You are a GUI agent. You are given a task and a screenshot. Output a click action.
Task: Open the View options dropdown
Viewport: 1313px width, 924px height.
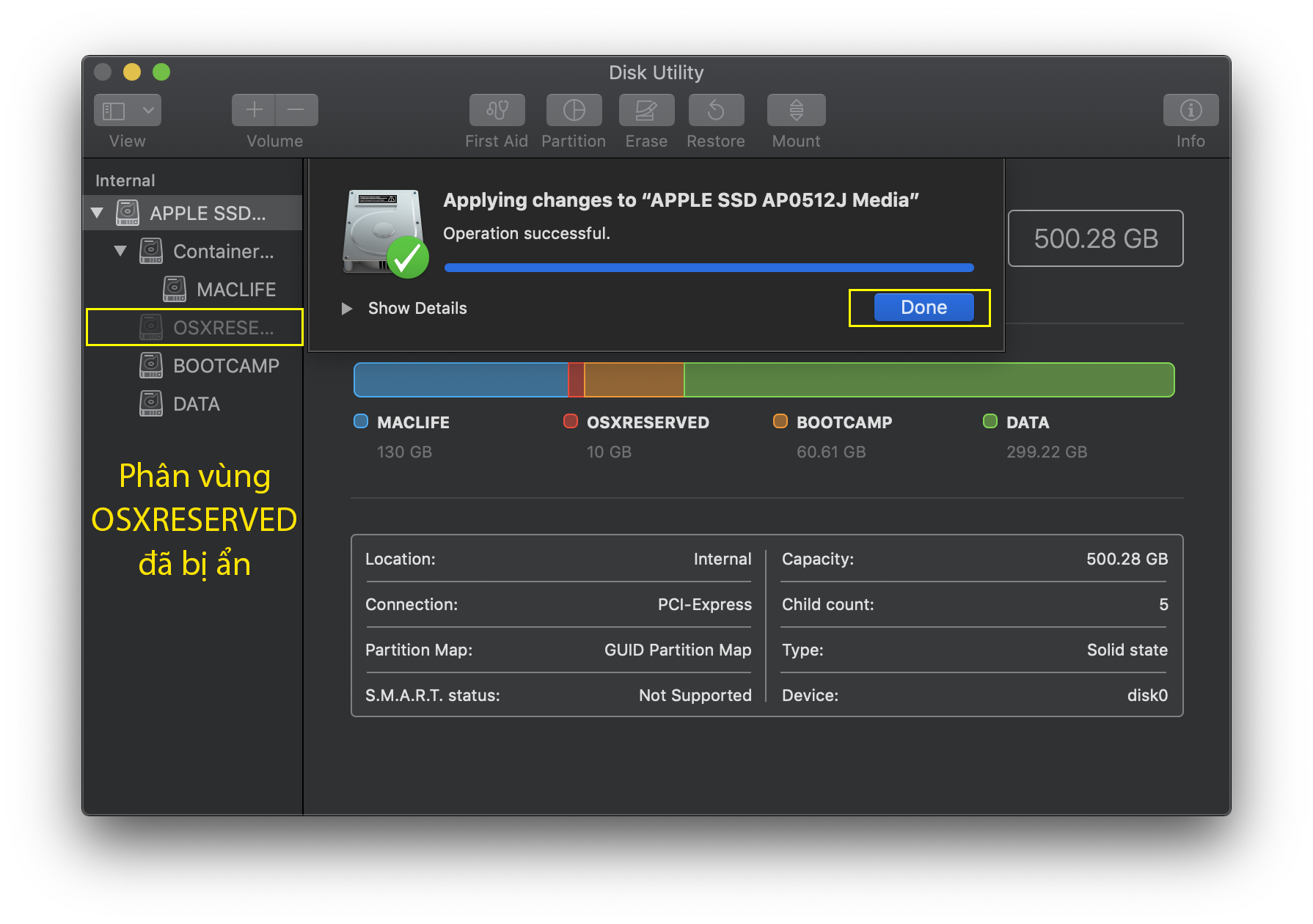tap(127, 110)
